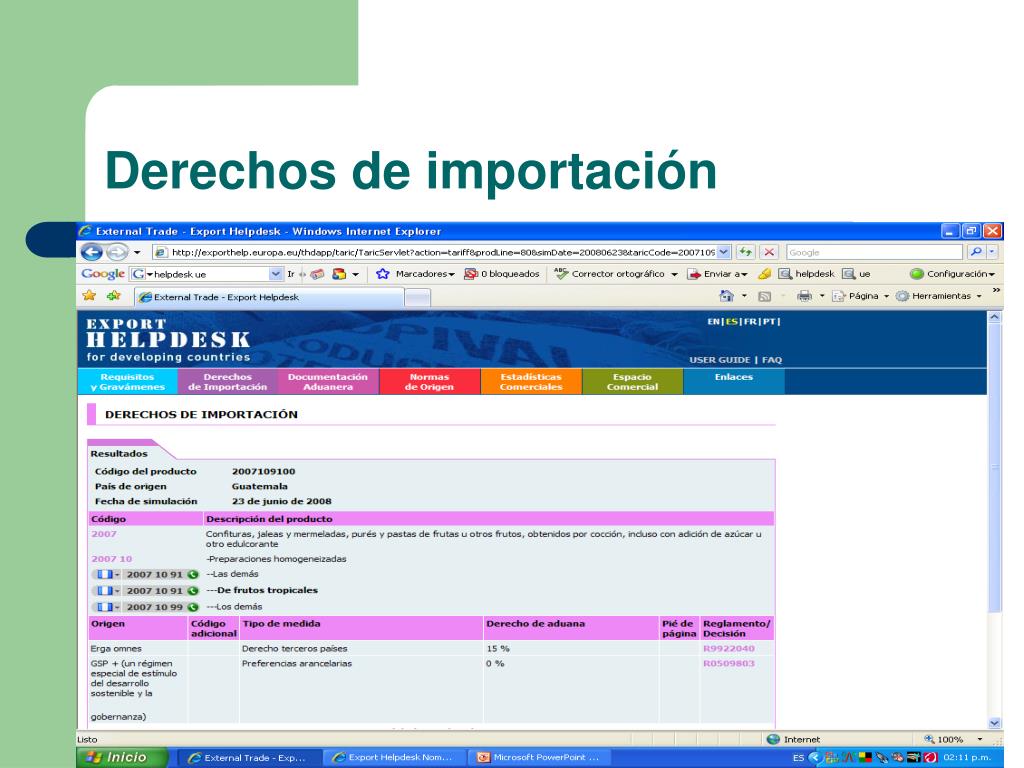Open the Marcadores bookmarks menu
The height and width of the screenshot is (768, 1024).
pyautogui.click(x=415, y=274)
